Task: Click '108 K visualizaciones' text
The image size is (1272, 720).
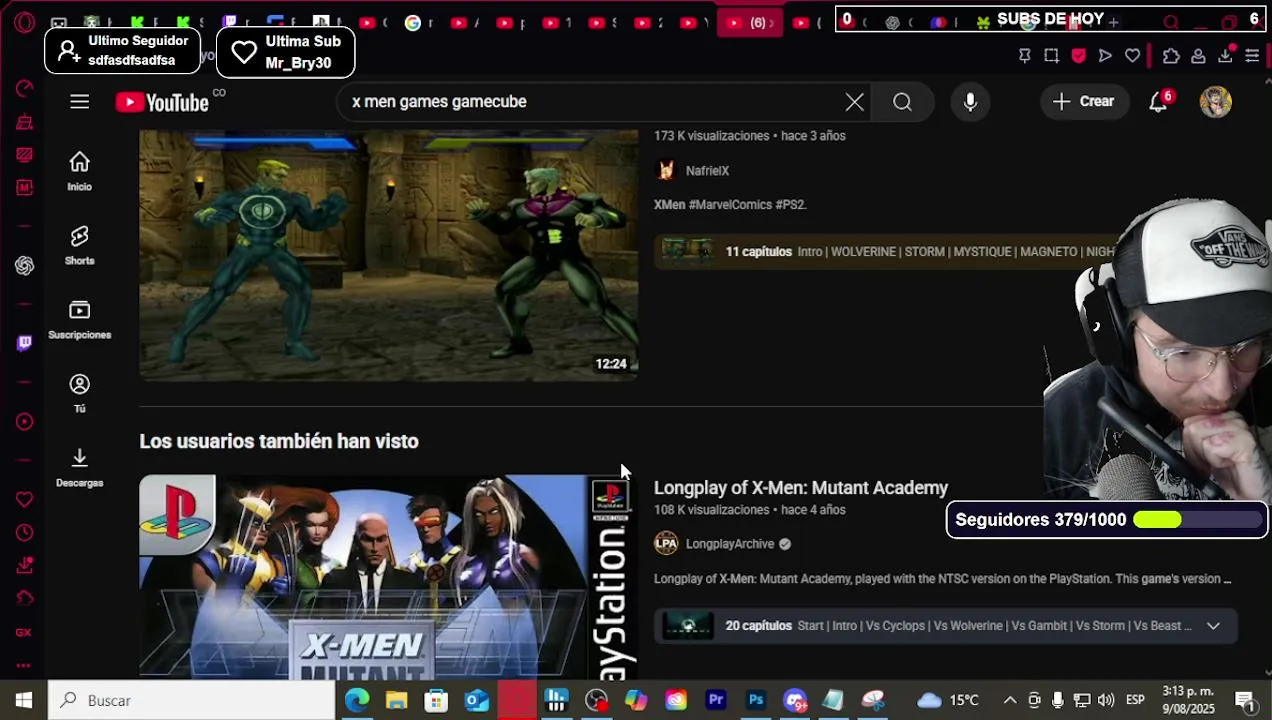Action: 711,510
